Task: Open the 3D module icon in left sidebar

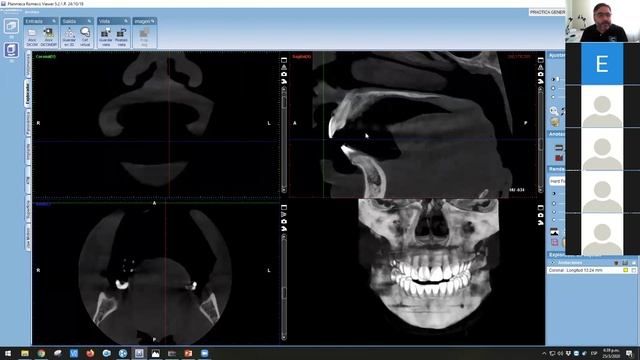Action: [11, 51]
